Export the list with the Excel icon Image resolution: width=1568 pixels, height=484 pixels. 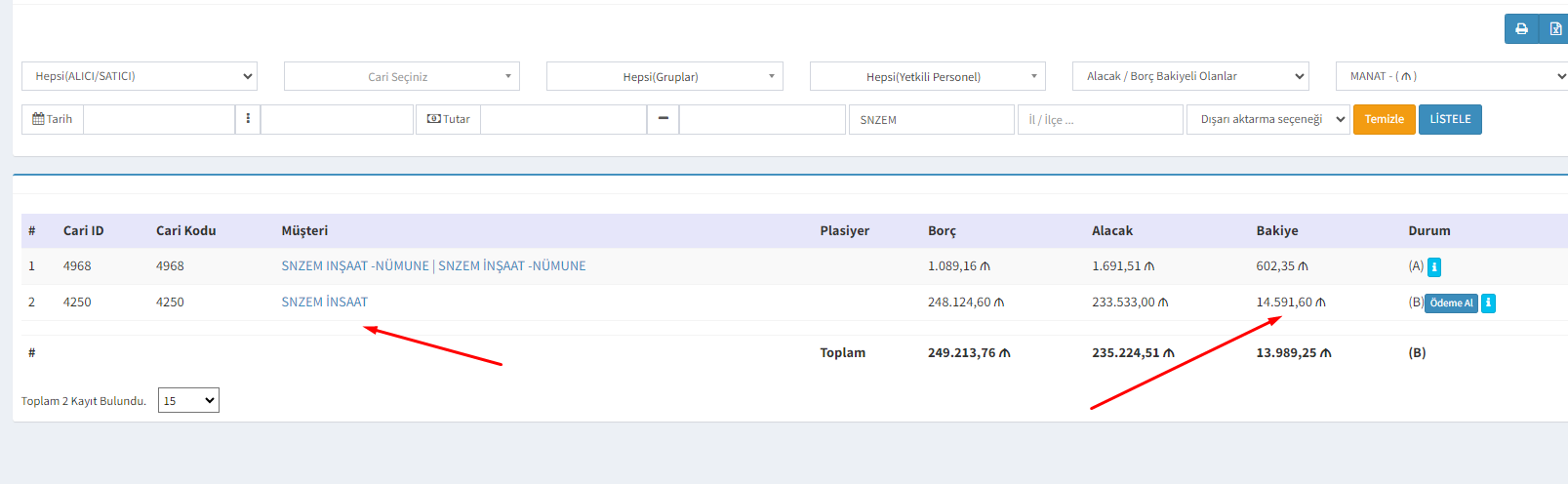click(x=1554, y=29)
